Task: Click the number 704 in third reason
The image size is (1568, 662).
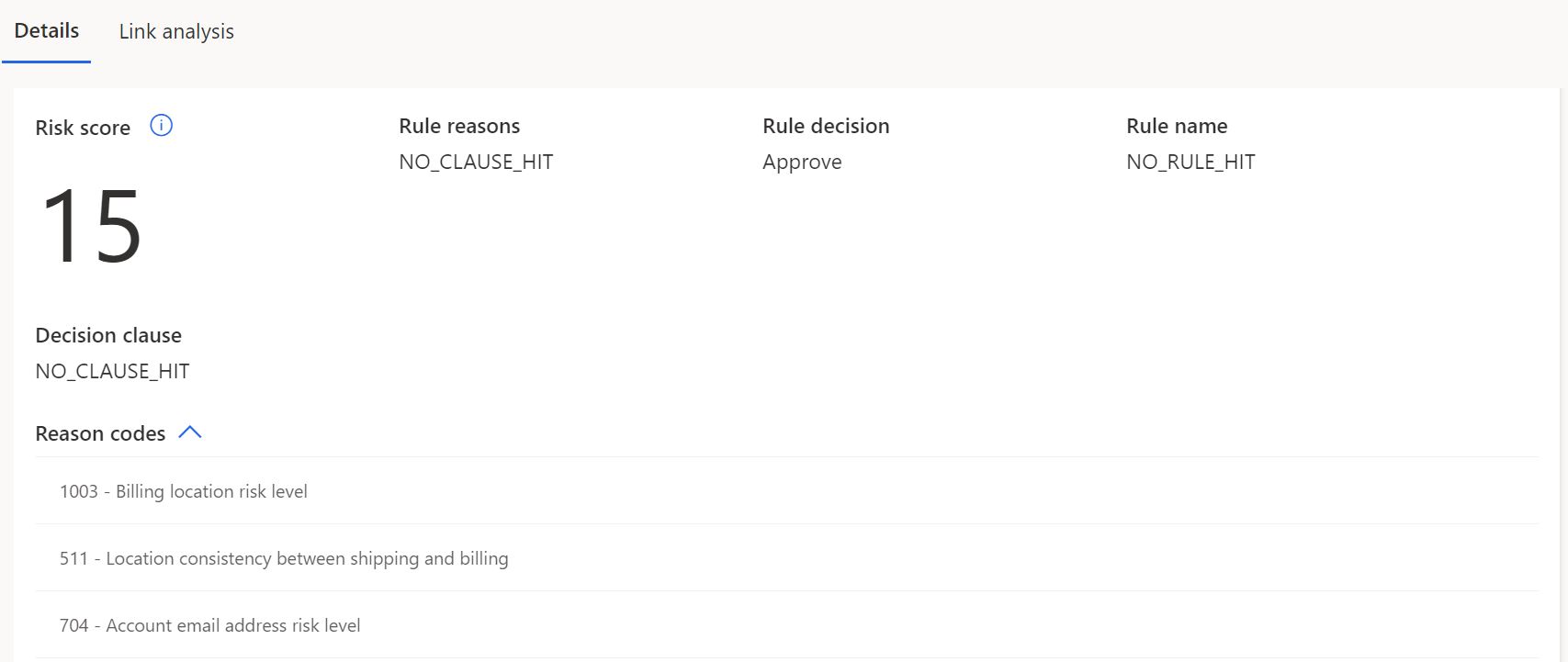Action: 73,625
